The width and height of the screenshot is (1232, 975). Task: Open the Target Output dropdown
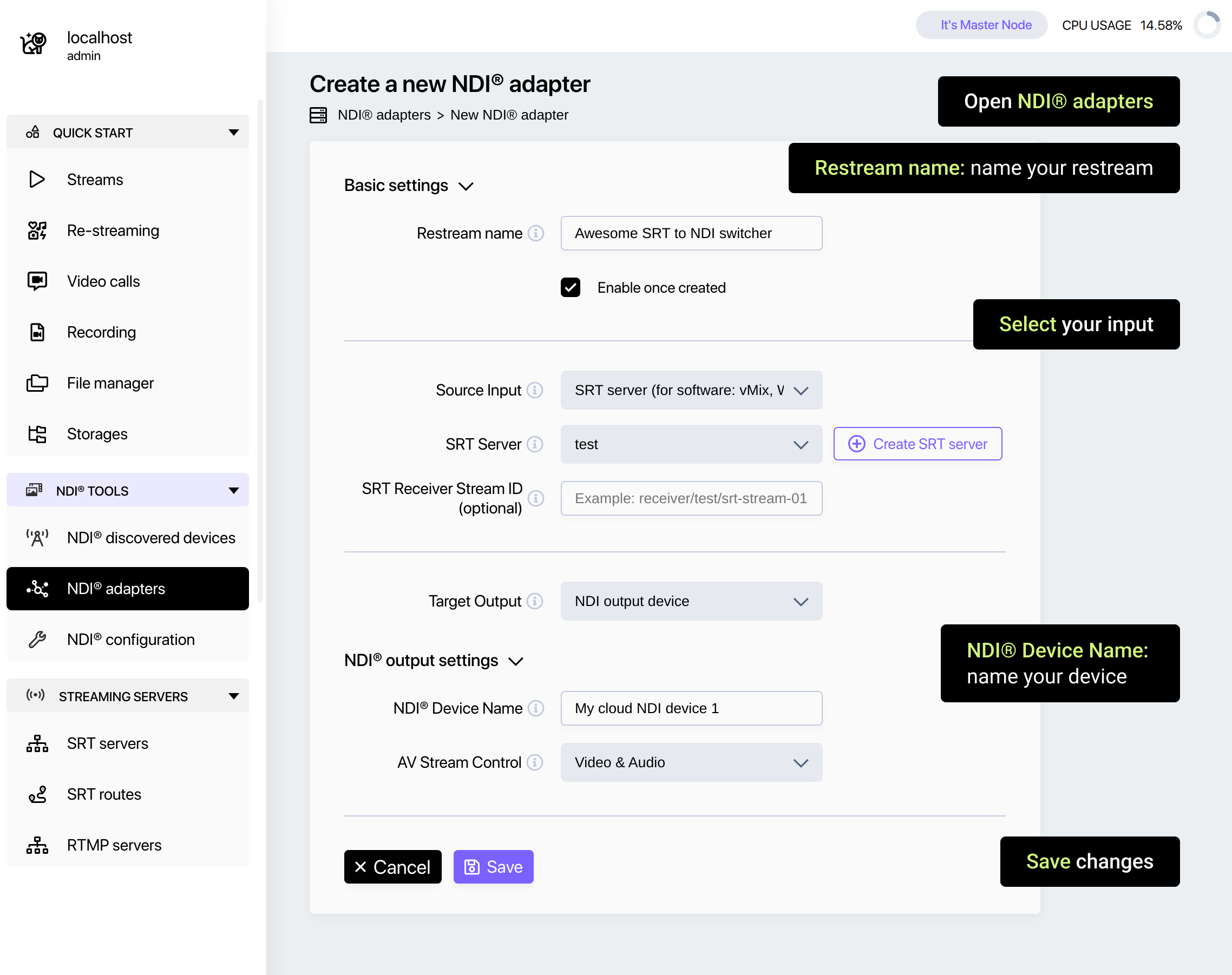691,601
